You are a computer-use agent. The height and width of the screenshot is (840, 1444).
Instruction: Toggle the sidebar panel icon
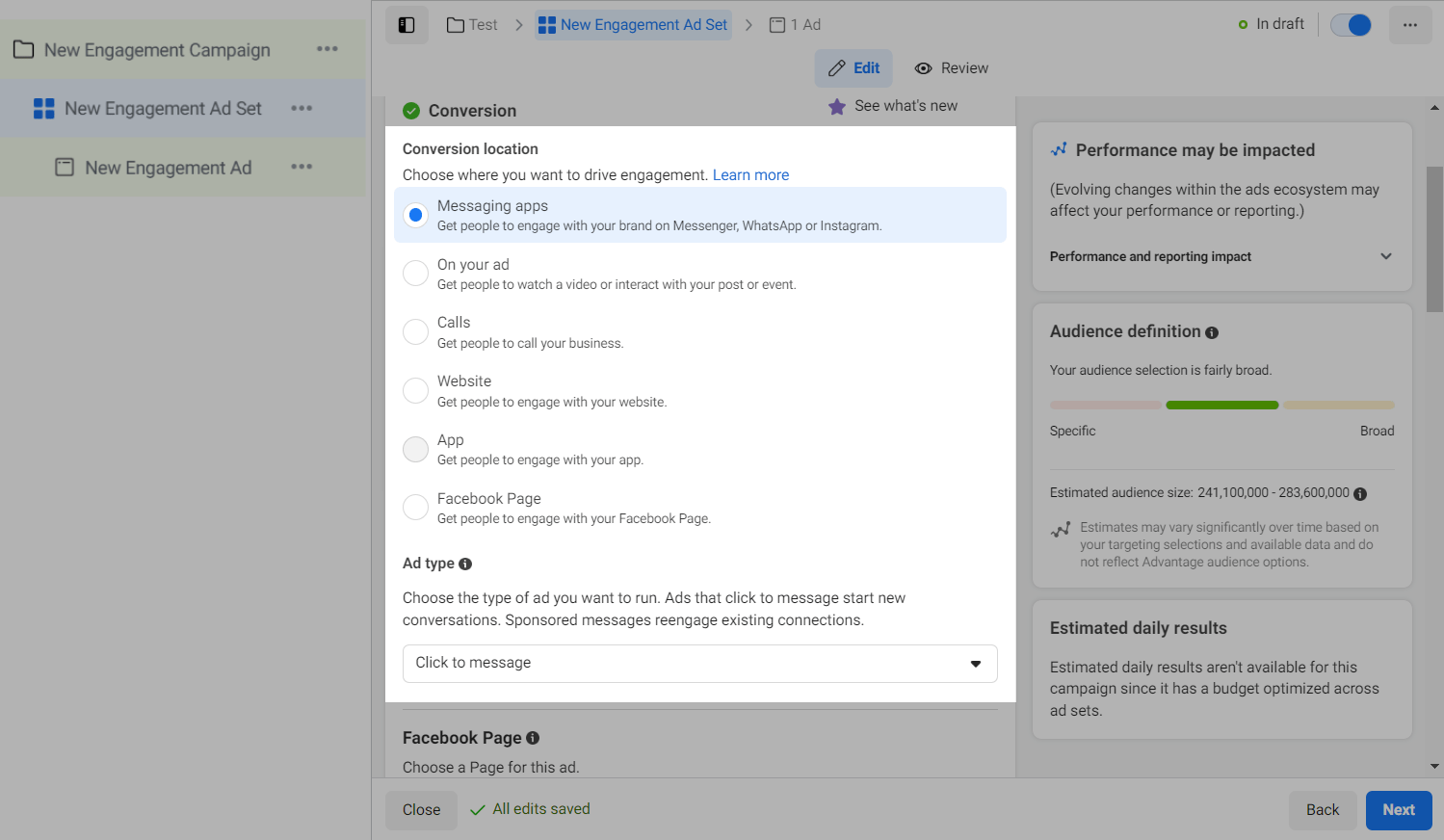pyautogui.click(x=407, y=25)
